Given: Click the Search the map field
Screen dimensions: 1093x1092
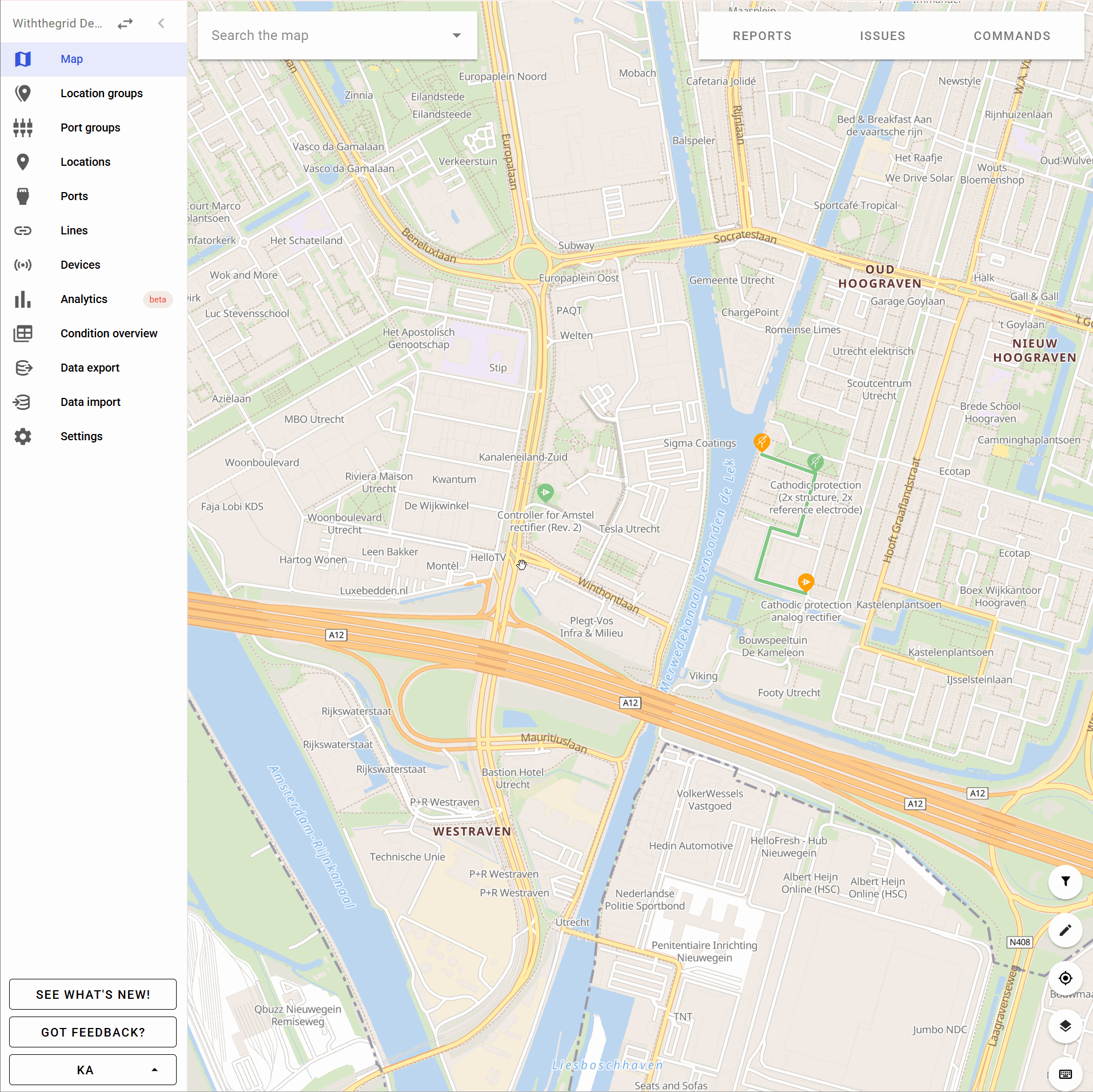Looking at the screenshot, I should pos(326,35).
